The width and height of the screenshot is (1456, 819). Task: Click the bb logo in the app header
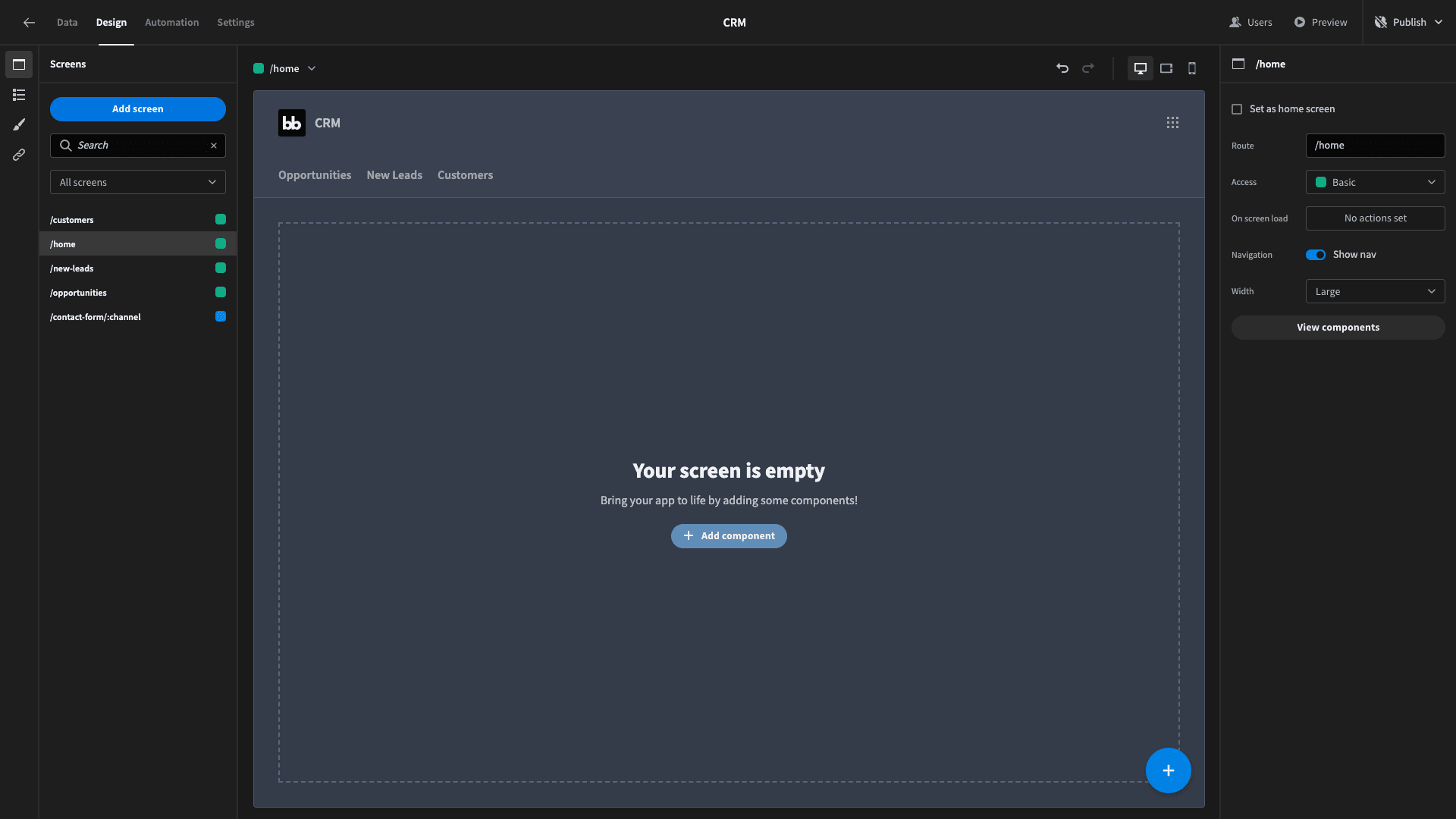(x=292, y=123)
